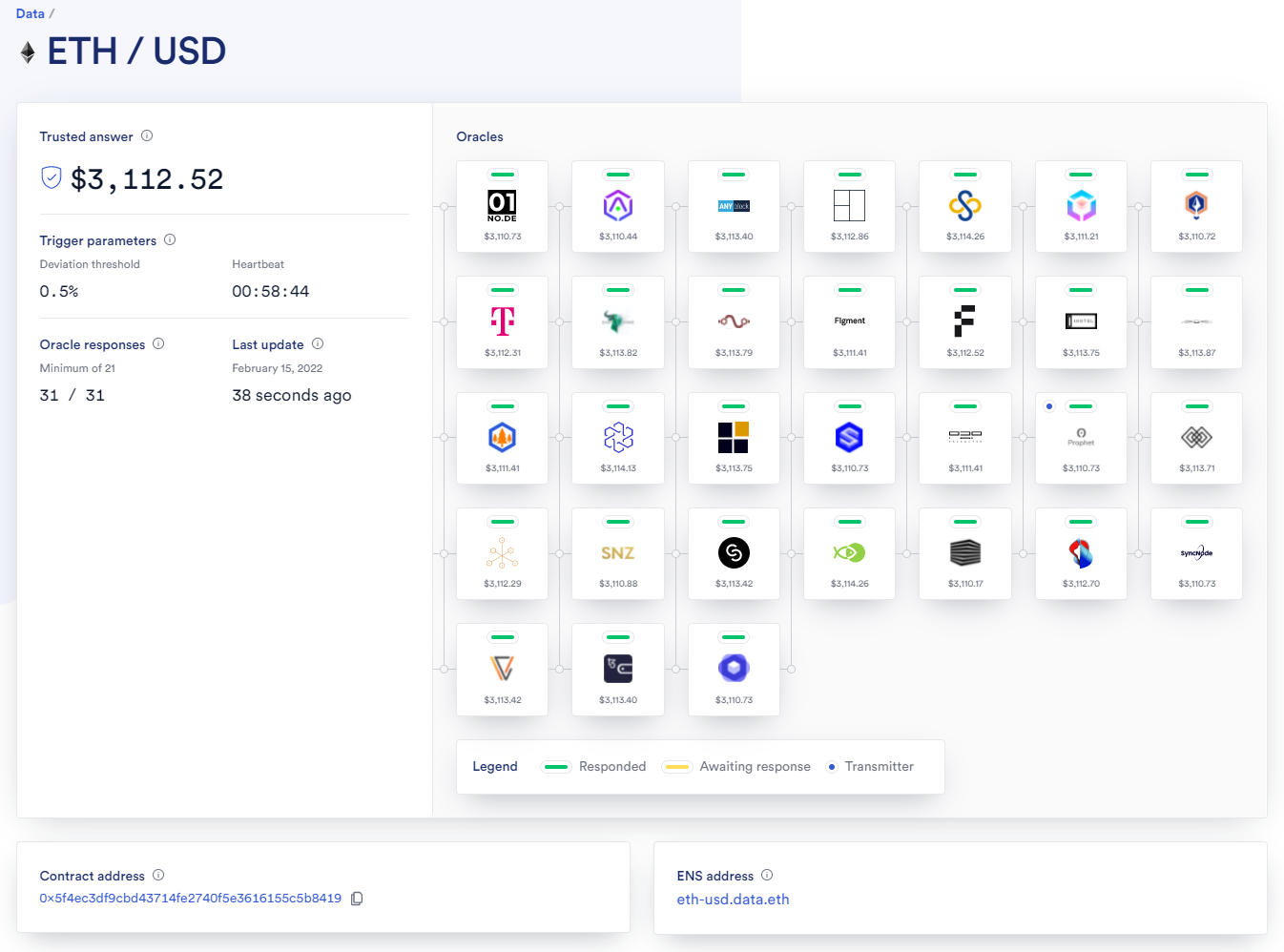Click the SyncNode oracle logo
Screen dimensions: 1284x952
(1196, 553)
